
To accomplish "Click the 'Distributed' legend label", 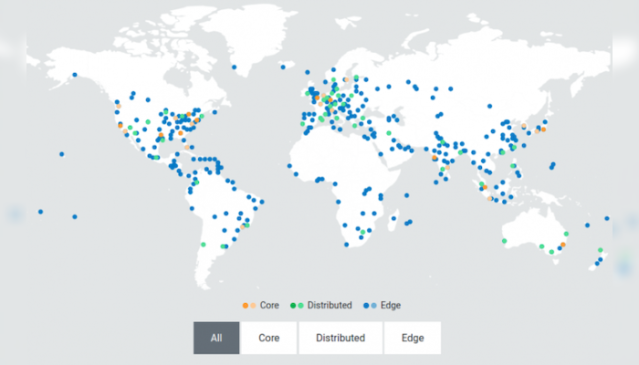I will [329, 305].
